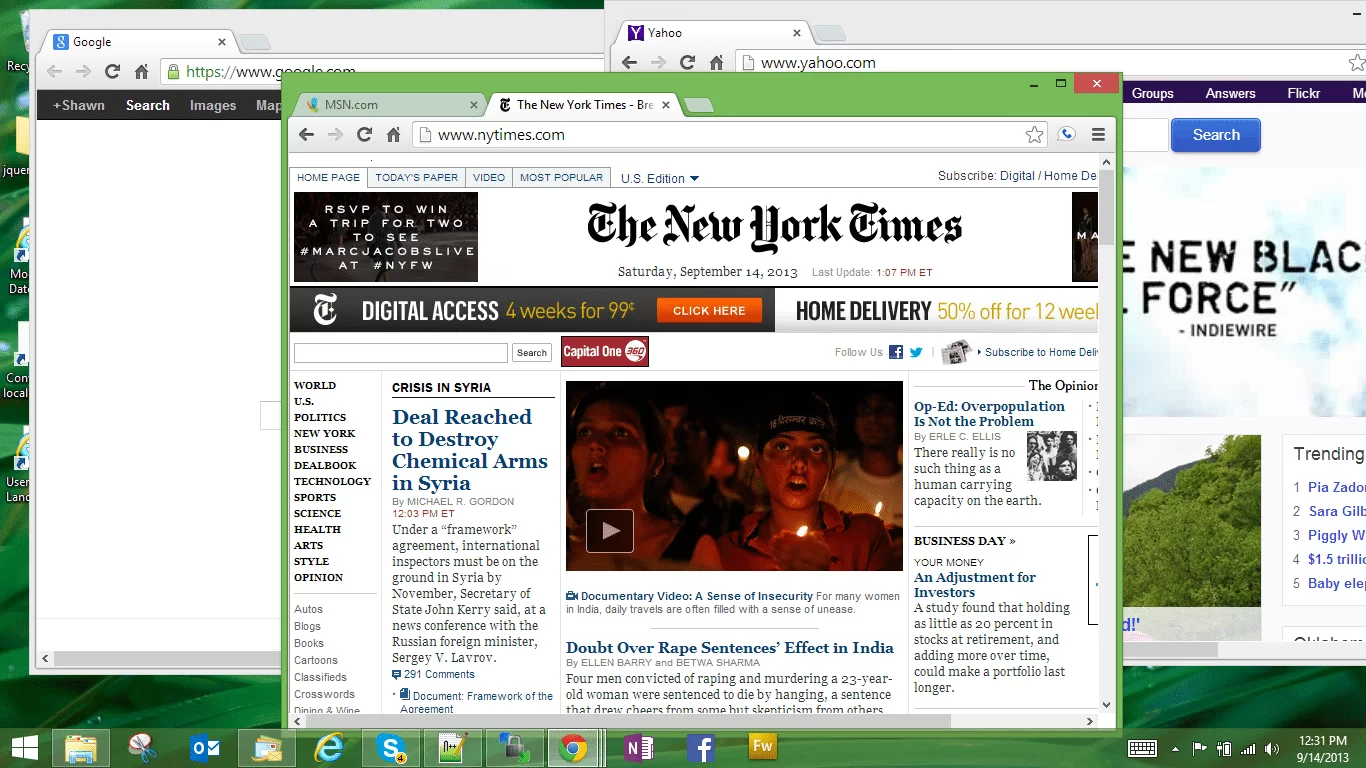Click the home icon in the Yahoo window
This screenshot has height=768, width=1366.
coord(716,62)
